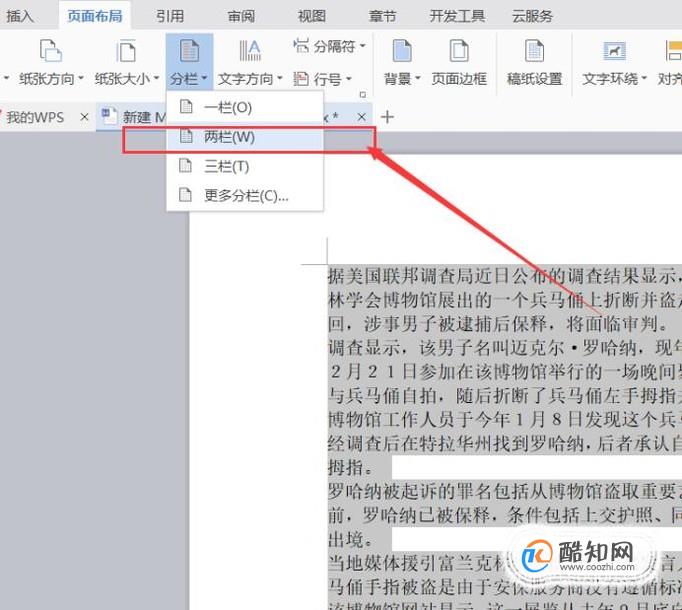Expand the 分栏 dropdown arrow
This screenshot has width=682, height=610.
click(204, 79)
